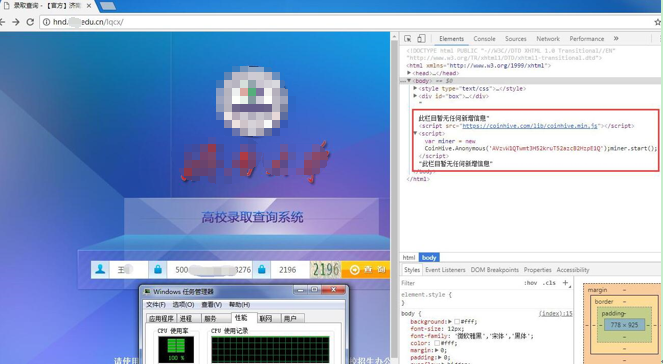Activate the DevTools inspect element picker

(408, 38)
